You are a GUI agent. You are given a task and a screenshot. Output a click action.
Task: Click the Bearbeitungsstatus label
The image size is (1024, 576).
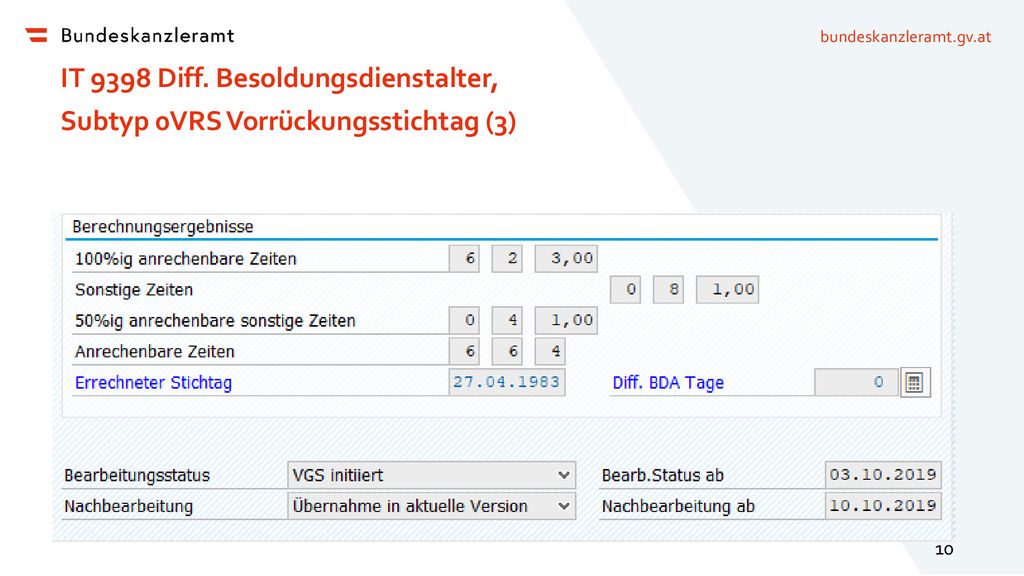coord(137,475)
